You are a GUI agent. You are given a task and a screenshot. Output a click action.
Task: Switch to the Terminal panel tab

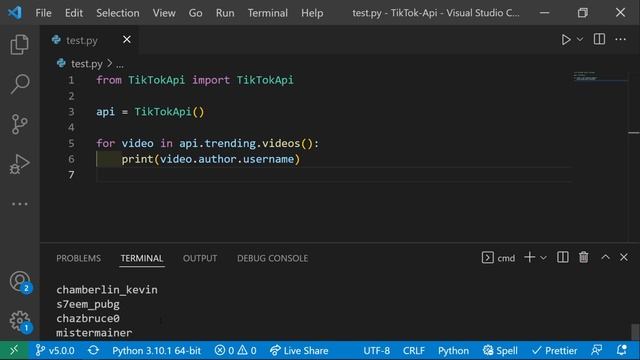(142, 258)
